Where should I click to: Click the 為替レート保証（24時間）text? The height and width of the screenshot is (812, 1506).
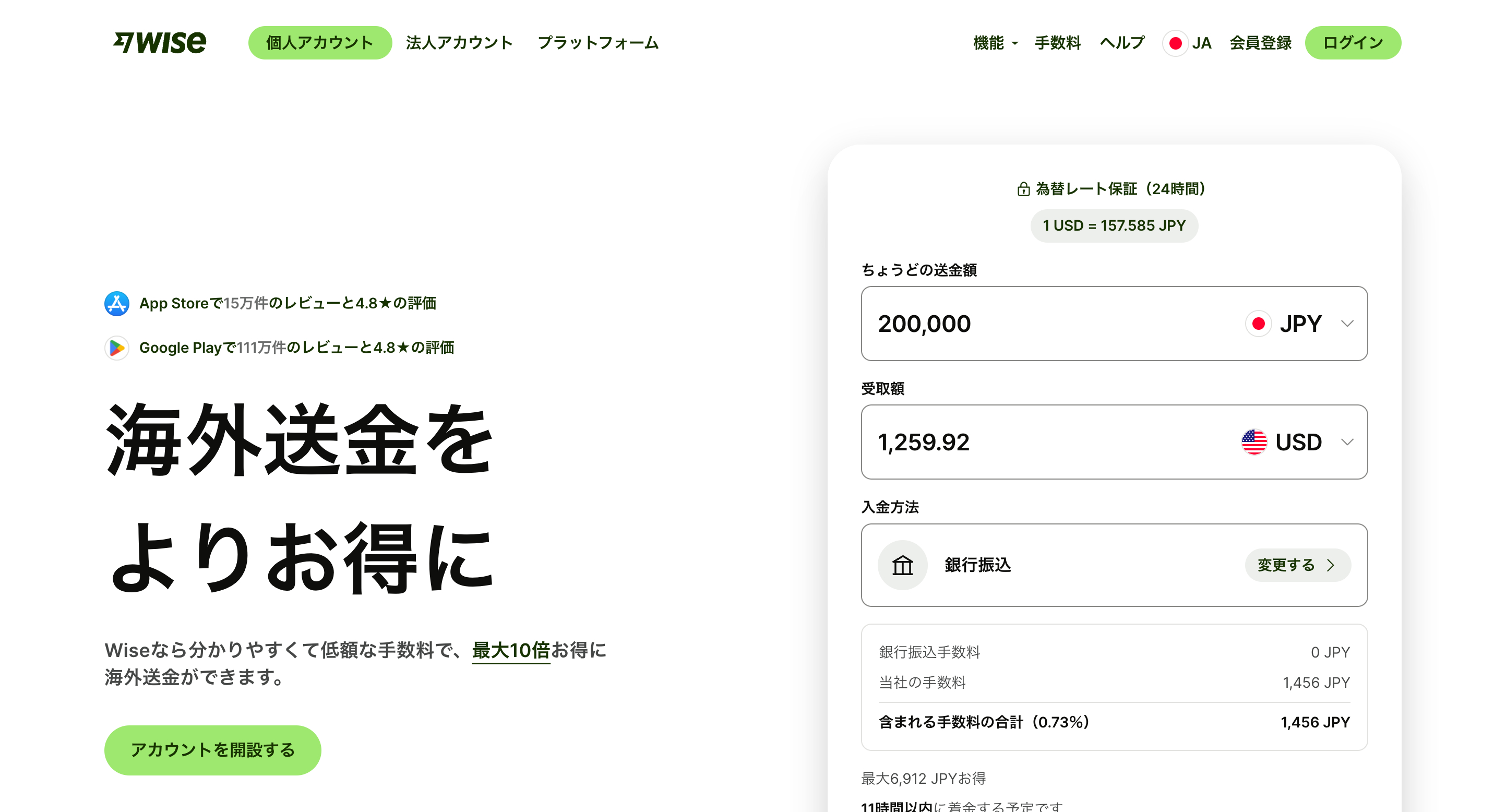click(x=1120, y=189)
